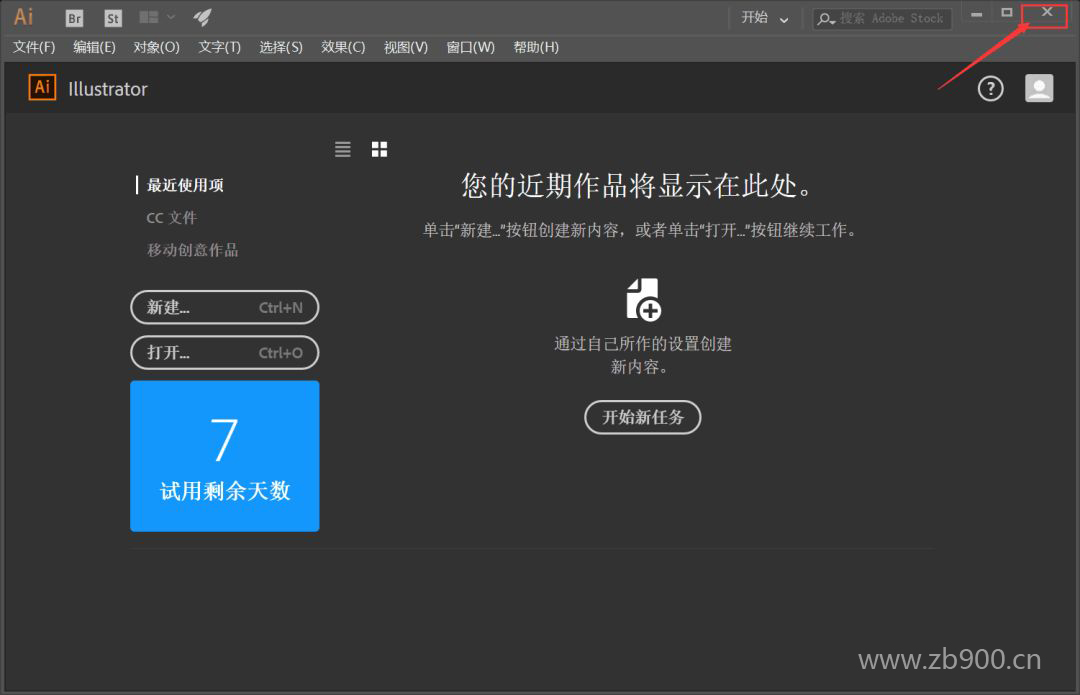The width and height of the screenshot is (1080, 695).
Task: Click the rocket GPU performance icon
Action: point(202,17)
